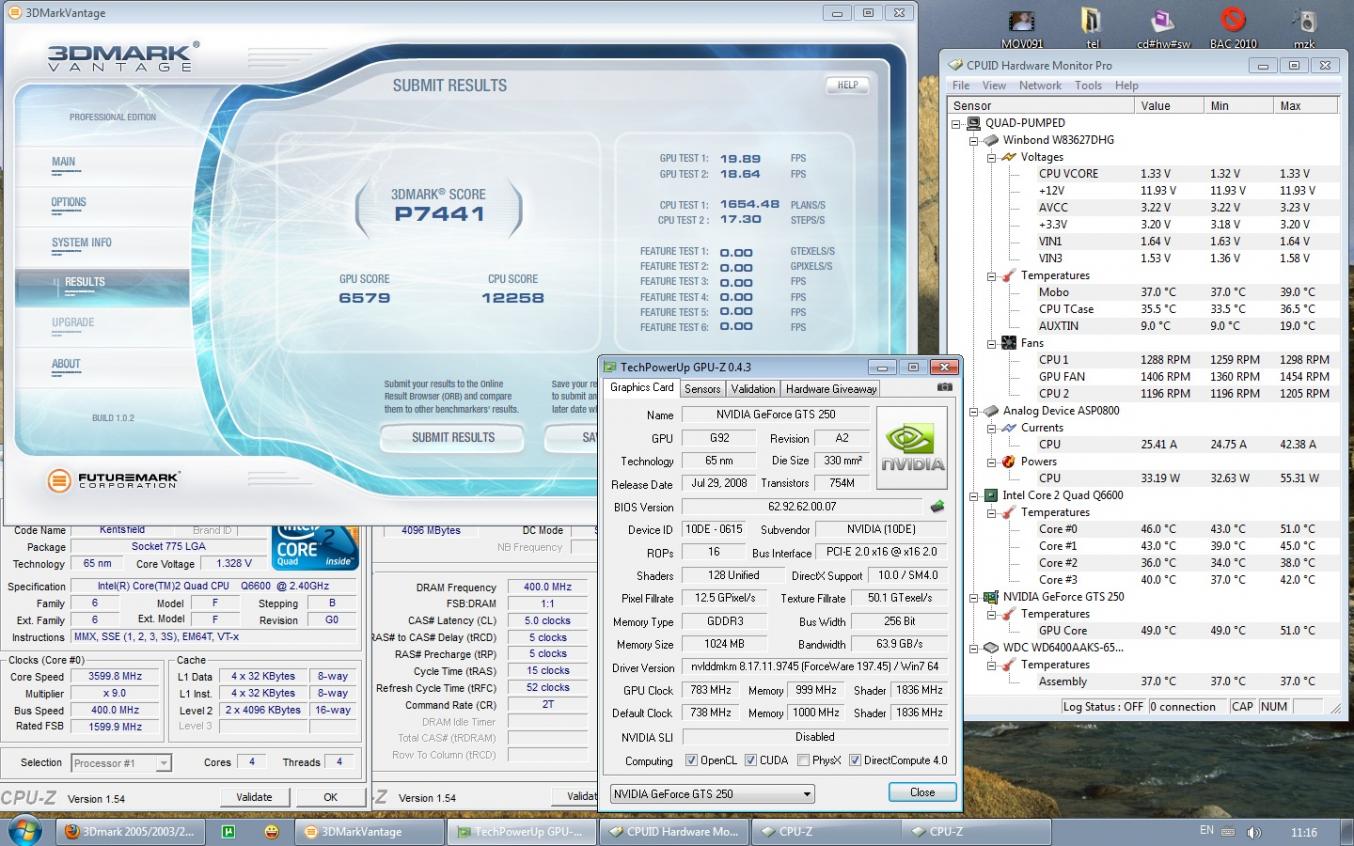The height and width of the screenshot is (846, 1354).
Task: Open the View menu in Hardware Monitor
Action: coord(994,86)
